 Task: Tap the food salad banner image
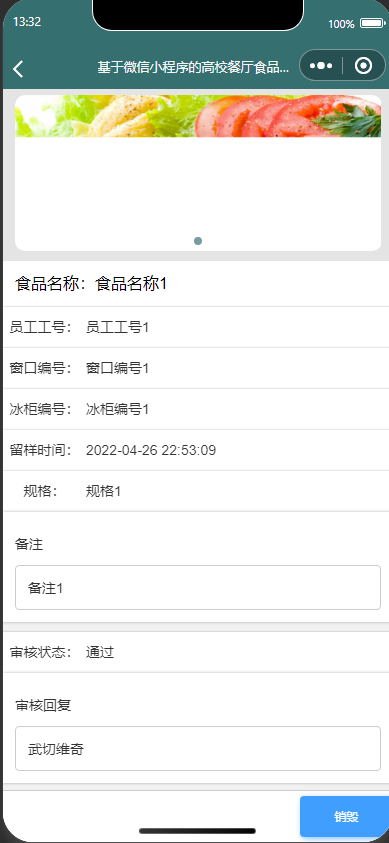198,116
